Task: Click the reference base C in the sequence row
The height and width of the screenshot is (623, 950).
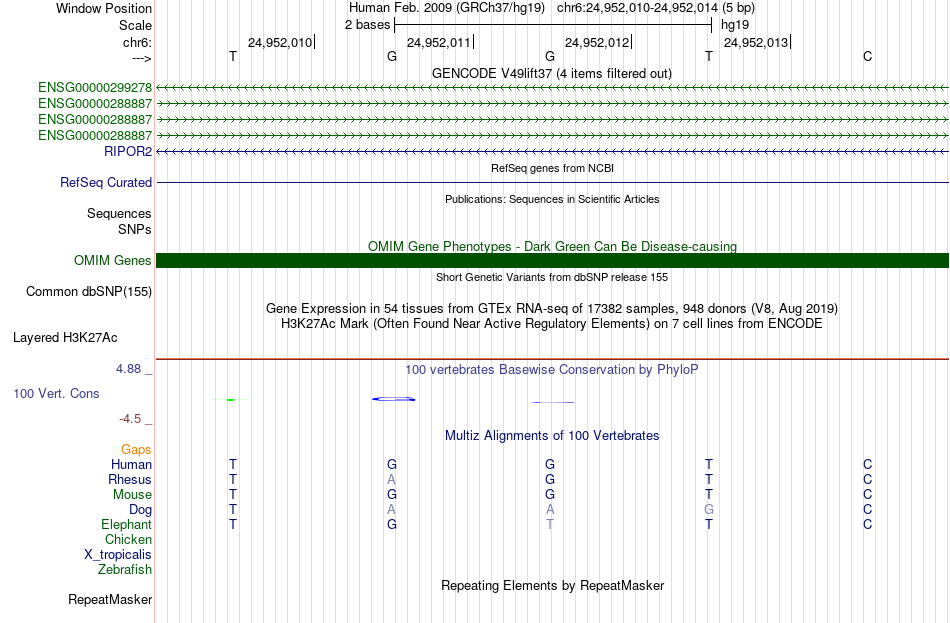Action: click(868, 56)
